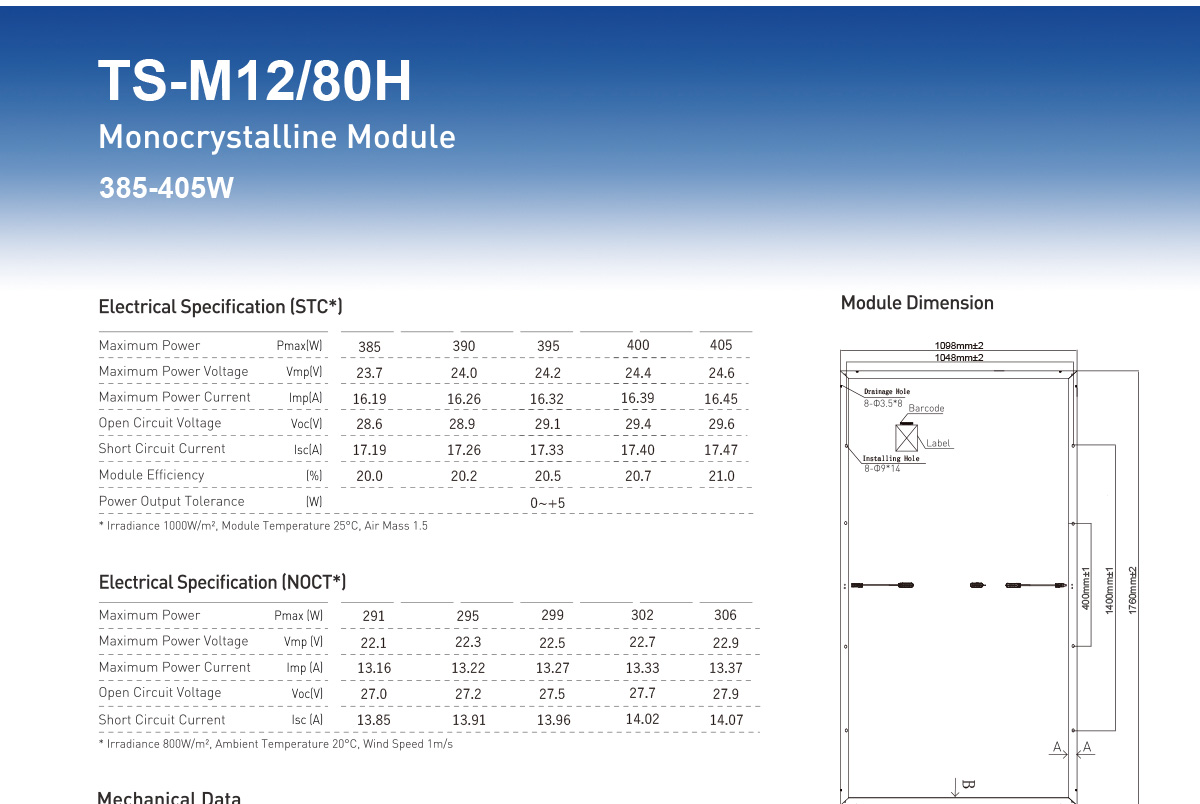
Task: Click the 17.47 Isc value
Action: click(721, 451)
